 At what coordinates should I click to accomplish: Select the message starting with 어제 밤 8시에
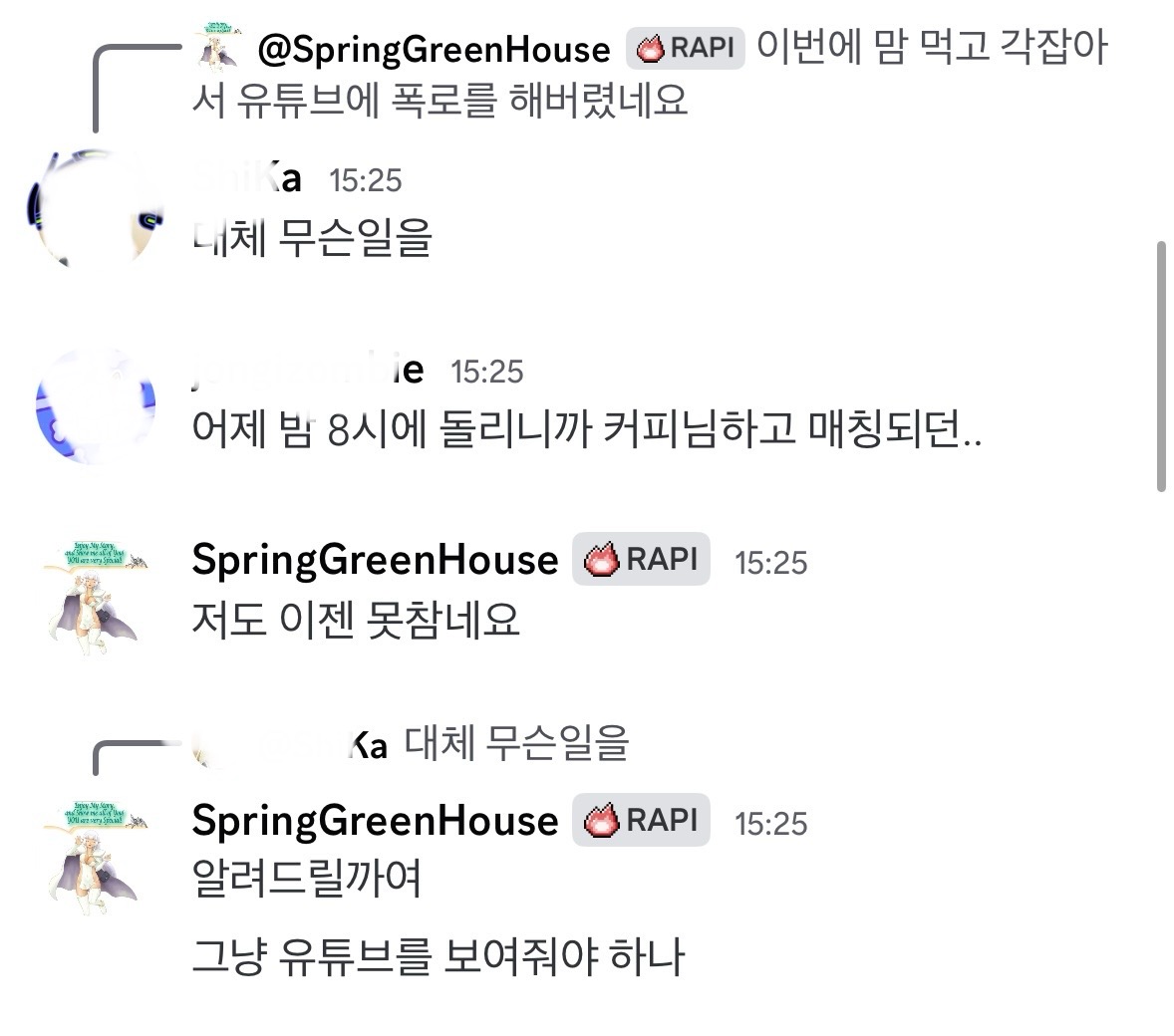(586, 429)
